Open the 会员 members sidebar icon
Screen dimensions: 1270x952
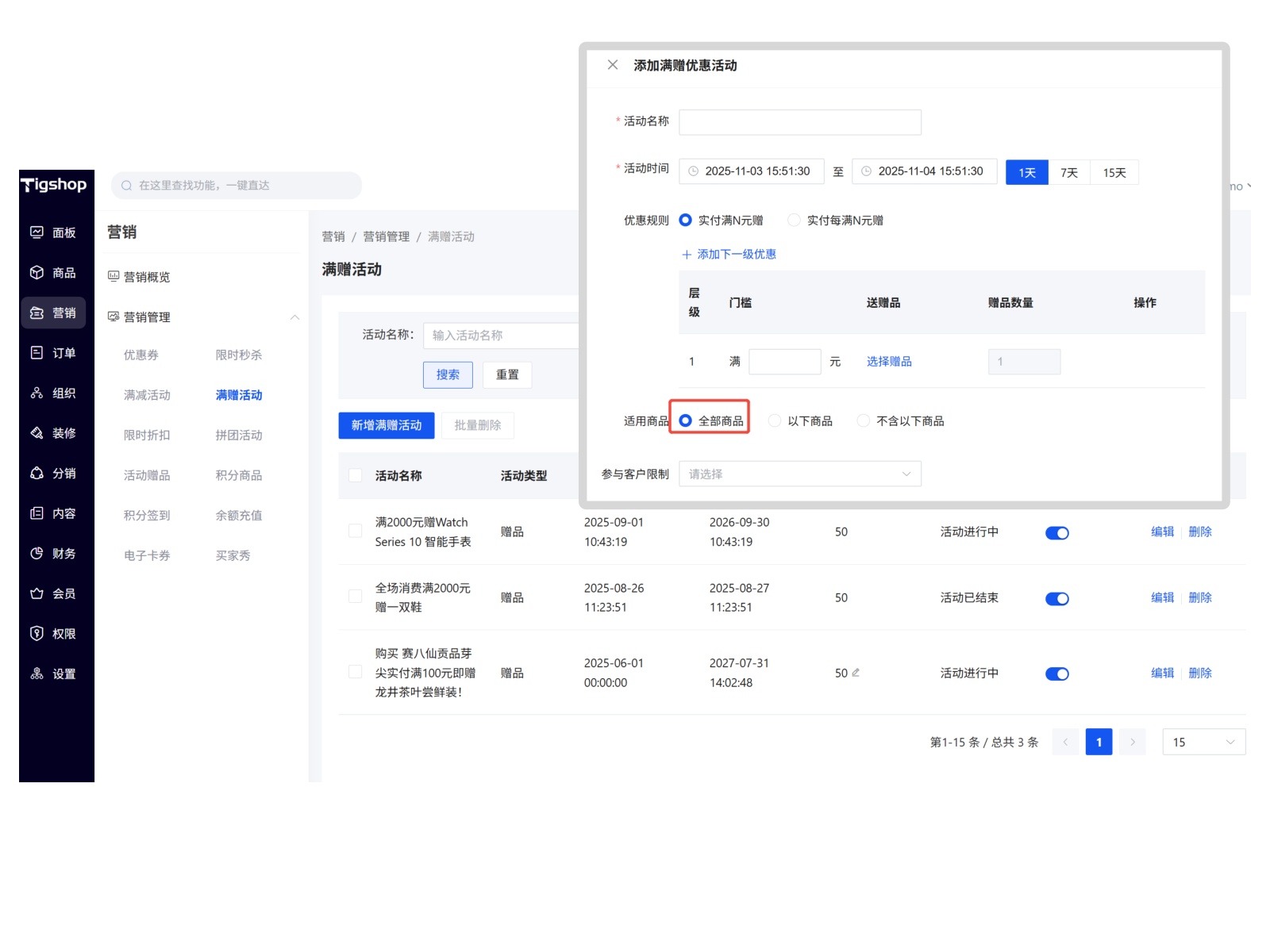pyautogui.click(x=37, y=593)
